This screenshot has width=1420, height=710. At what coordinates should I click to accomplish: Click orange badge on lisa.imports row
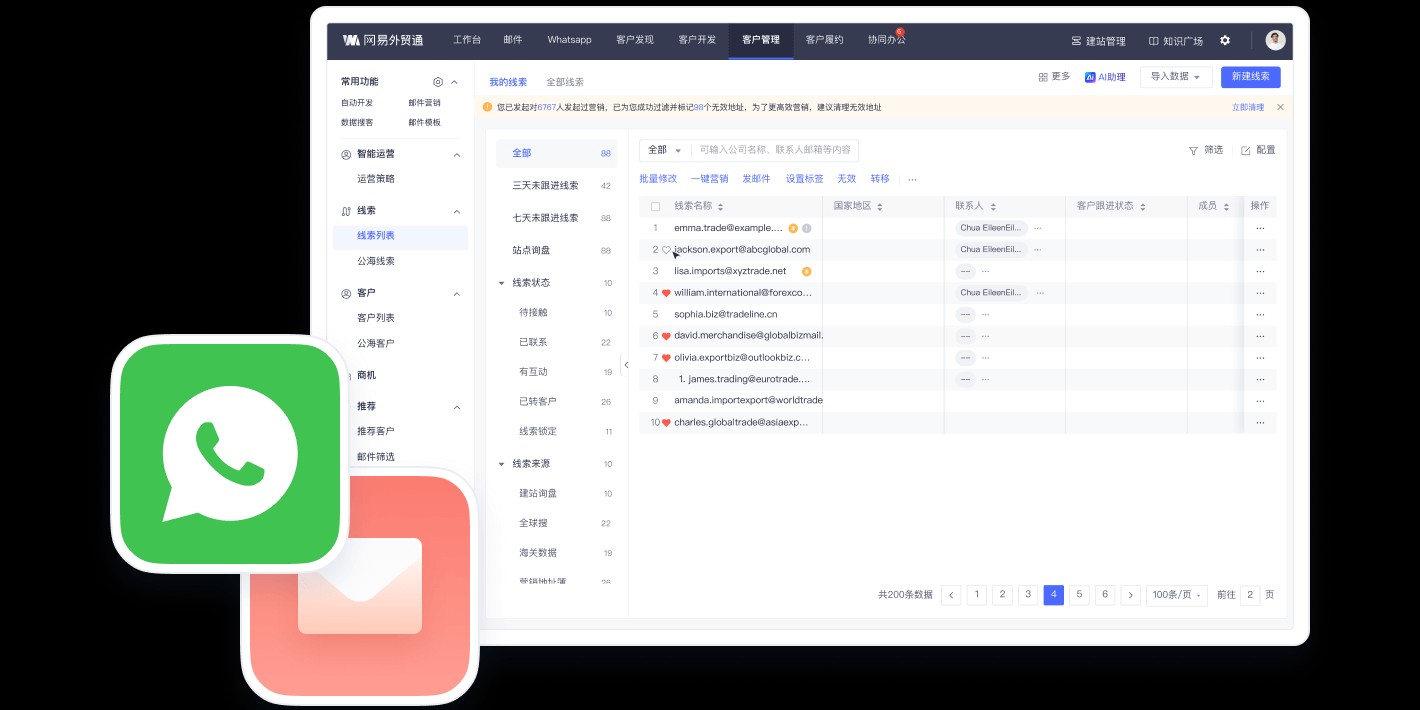click(x=806, y=271)
